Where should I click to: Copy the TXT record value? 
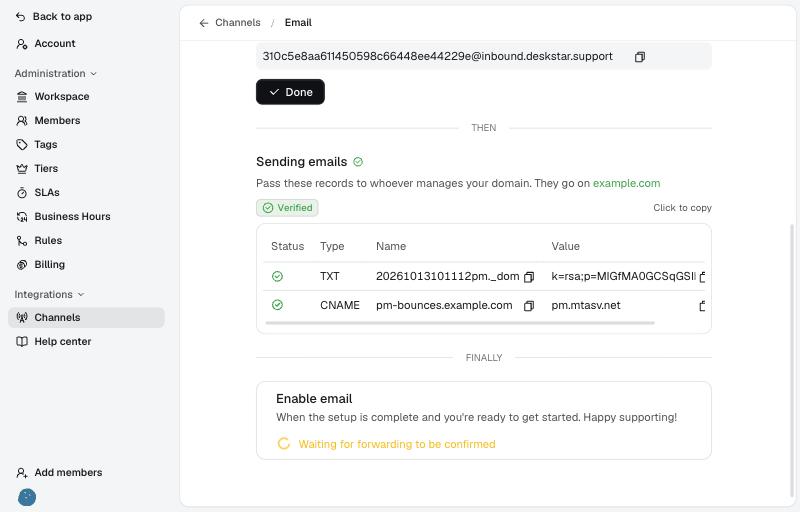[702, 277]
